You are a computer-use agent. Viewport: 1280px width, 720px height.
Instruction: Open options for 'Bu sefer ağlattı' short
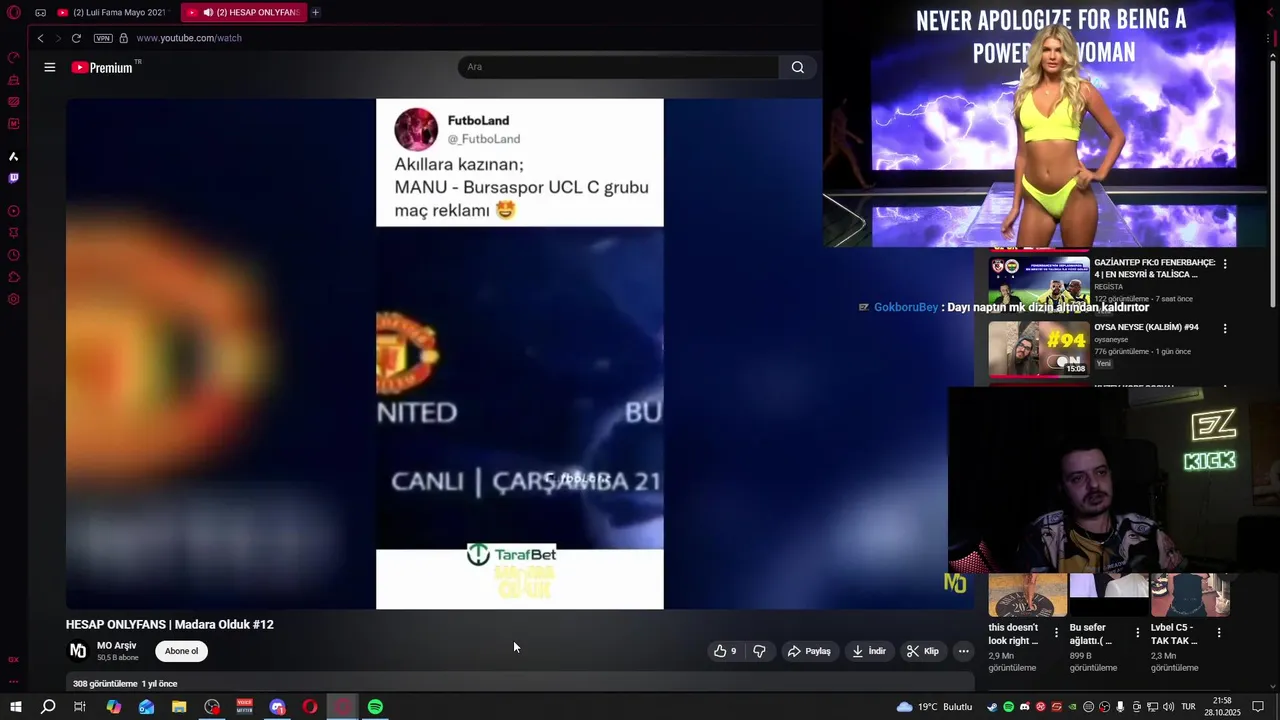[x=1137, y=633]
